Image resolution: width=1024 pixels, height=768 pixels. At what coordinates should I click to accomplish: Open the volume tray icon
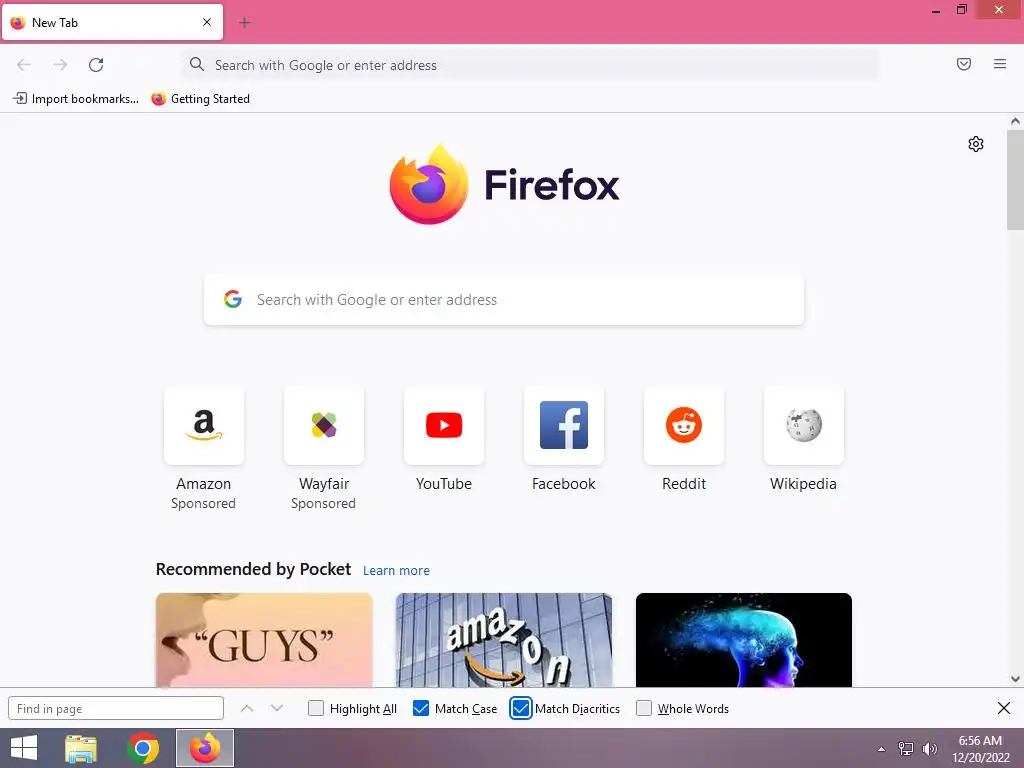929,748
